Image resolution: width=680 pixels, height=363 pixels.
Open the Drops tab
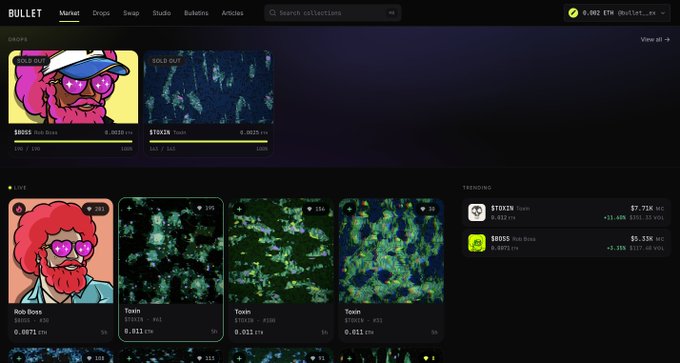coord(101,13)
